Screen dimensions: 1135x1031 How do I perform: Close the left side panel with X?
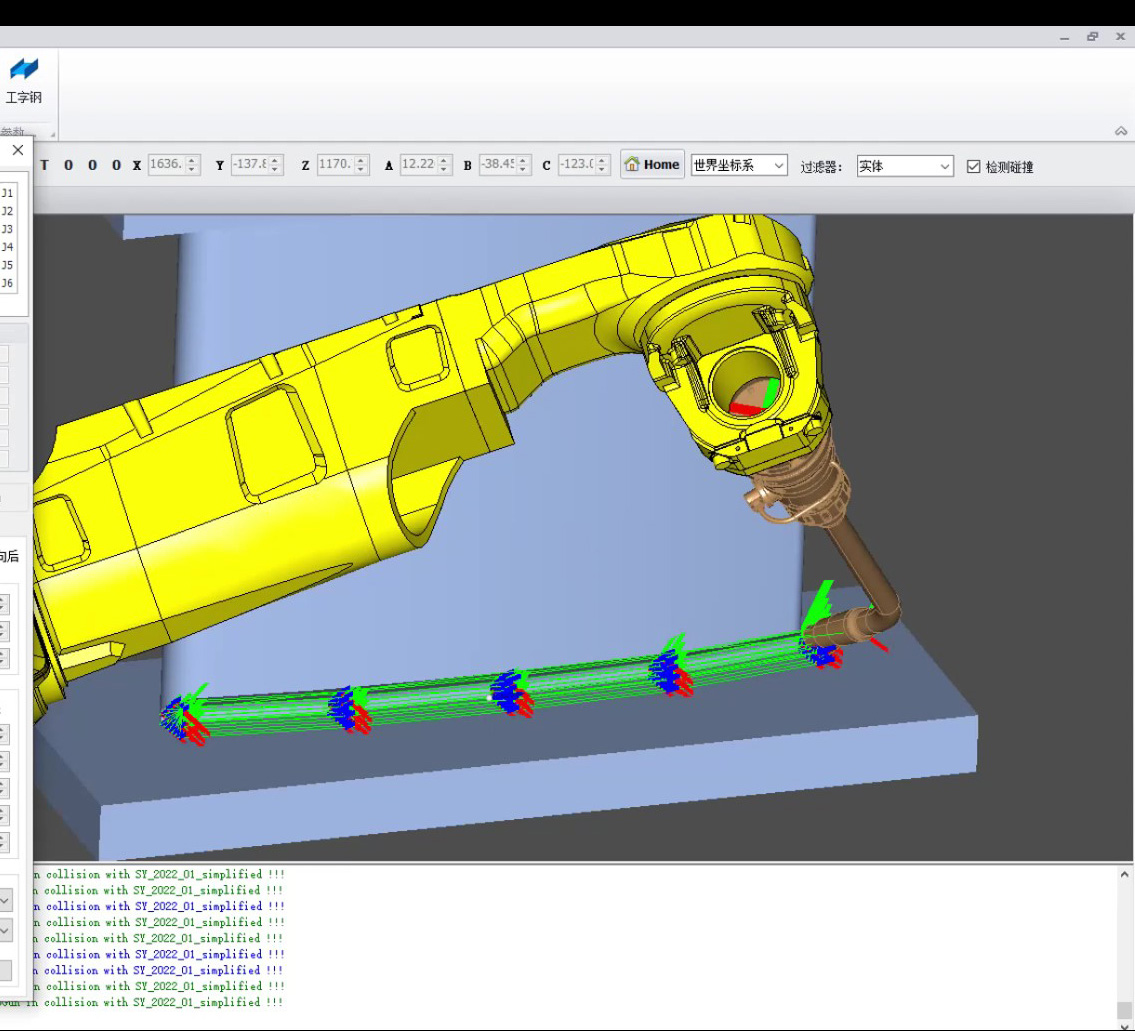point(18,150)
